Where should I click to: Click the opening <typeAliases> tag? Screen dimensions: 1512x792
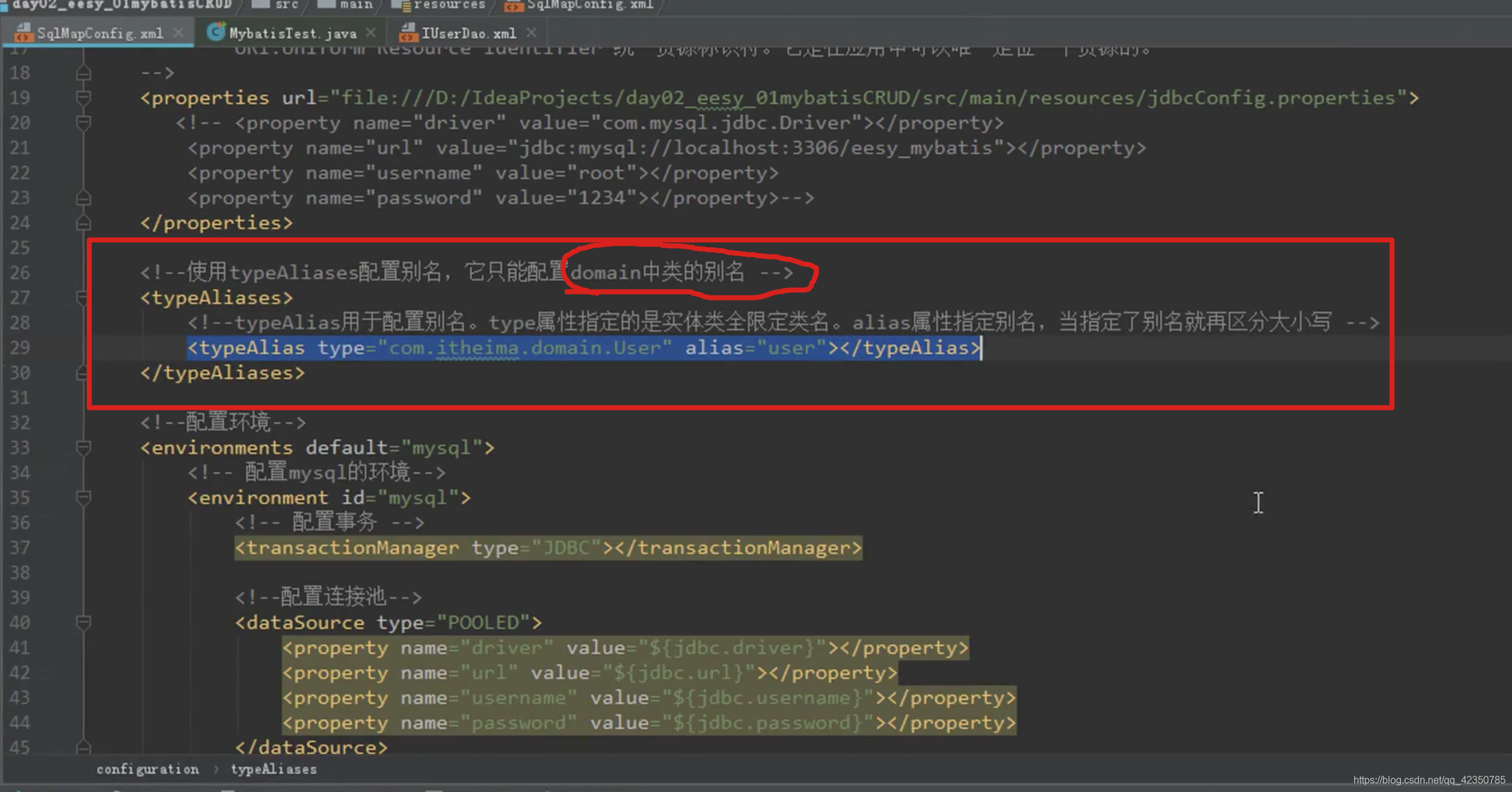pyautogui.click(x=216, y=297)
